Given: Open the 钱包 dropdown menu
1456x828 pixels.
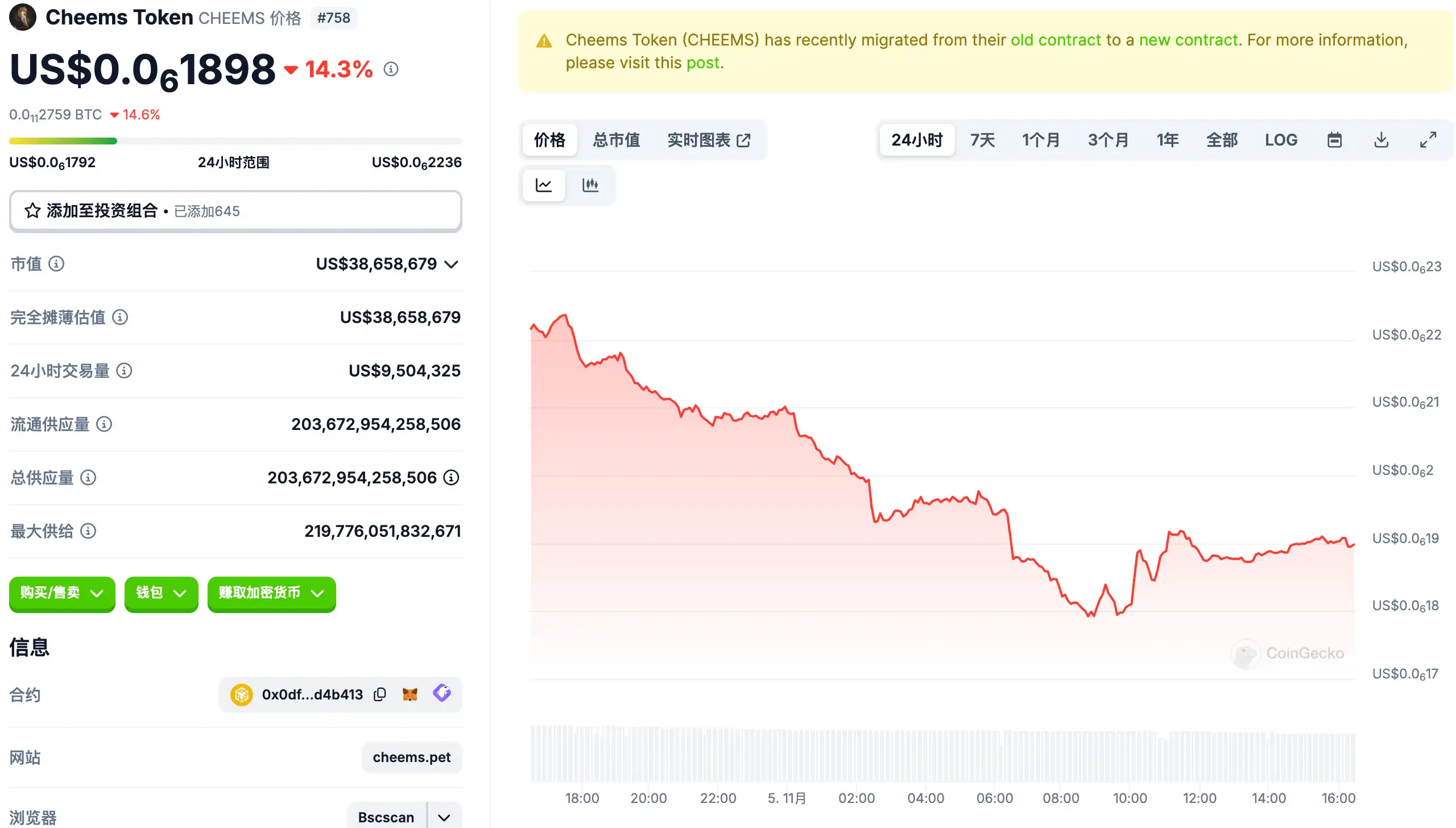Looking at the screenshot, I should tap(161, 593).
